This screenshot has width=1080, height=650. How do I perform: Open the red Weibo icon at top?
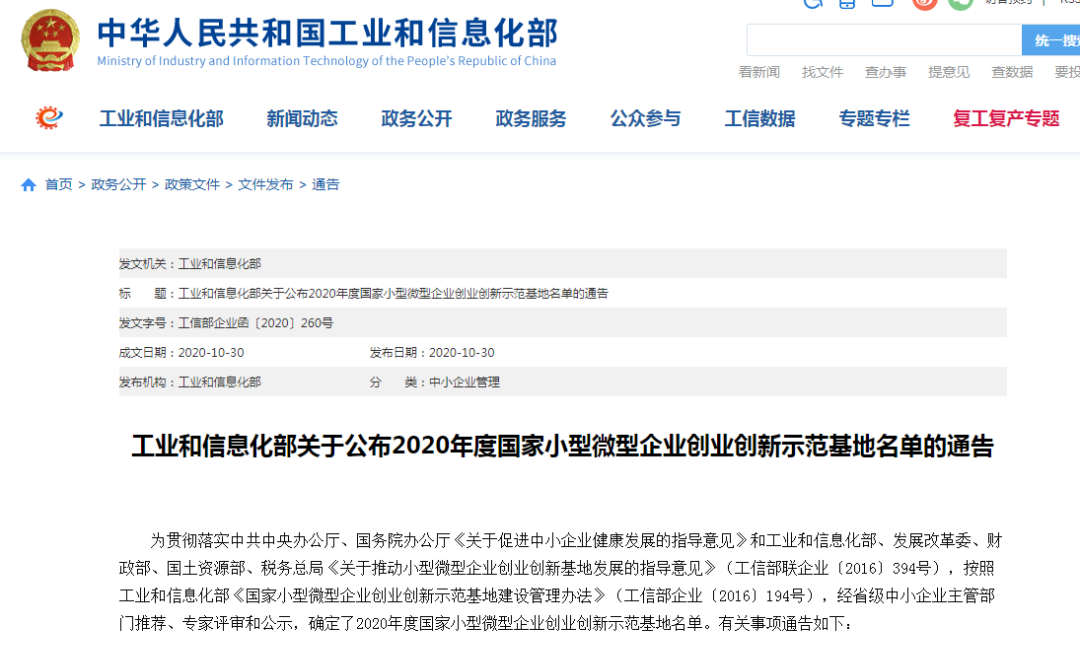click(x=925, y=3)
